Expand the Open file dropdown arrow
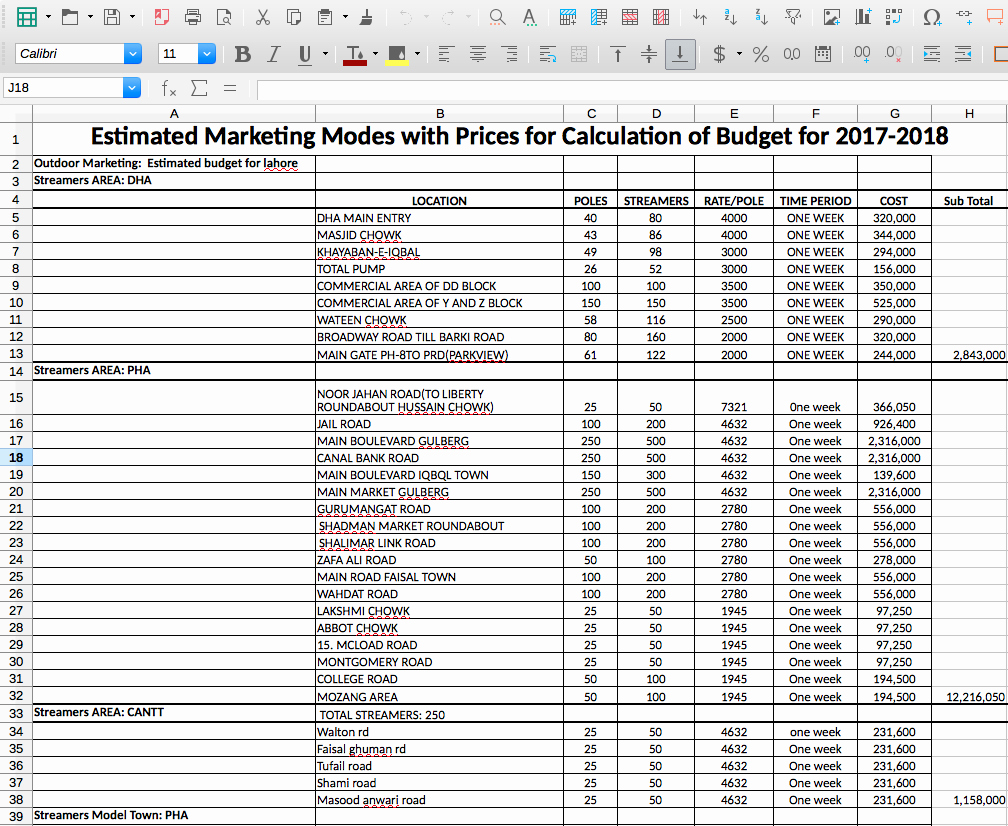The width and height of the screenshot is (1008, 826). click(x=90, y=17)
